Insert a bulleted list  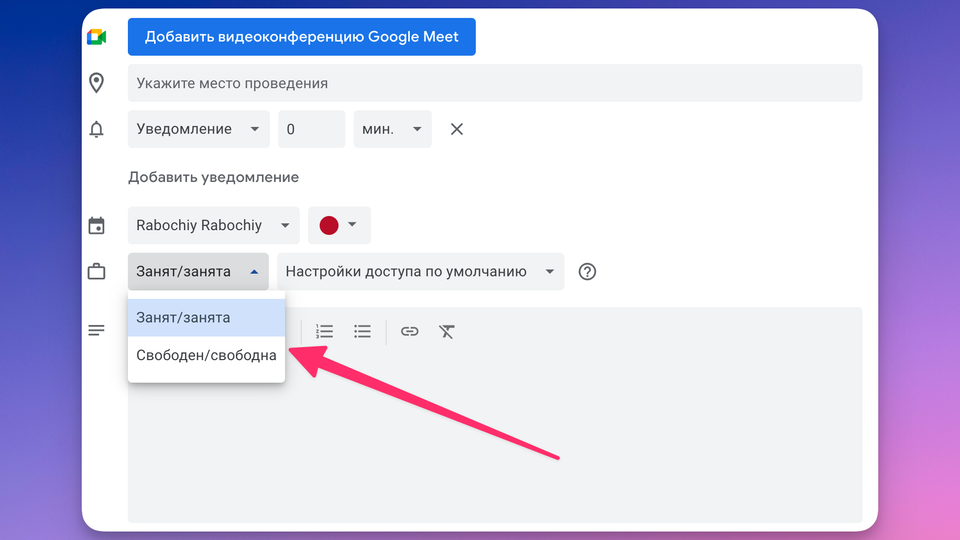pyautogui.click(x=362, y=331)
